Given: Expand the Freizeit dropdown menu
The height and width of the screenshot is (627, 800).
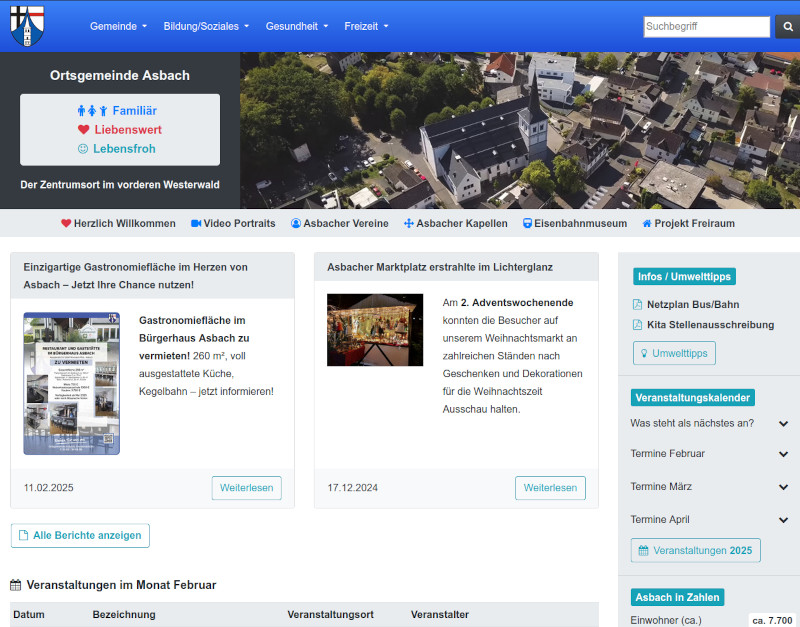Looking at the screenshot, I should [x=366, y=26].
